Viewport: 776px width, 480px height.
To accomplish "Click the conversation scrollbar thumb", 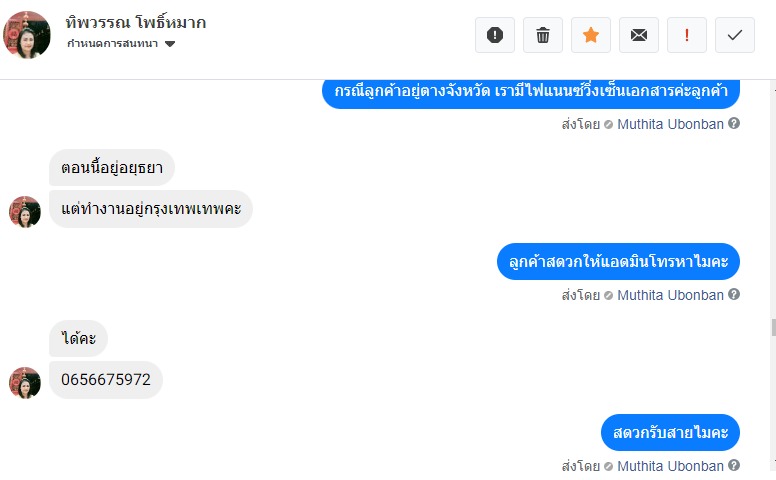I will coord(772,327).
